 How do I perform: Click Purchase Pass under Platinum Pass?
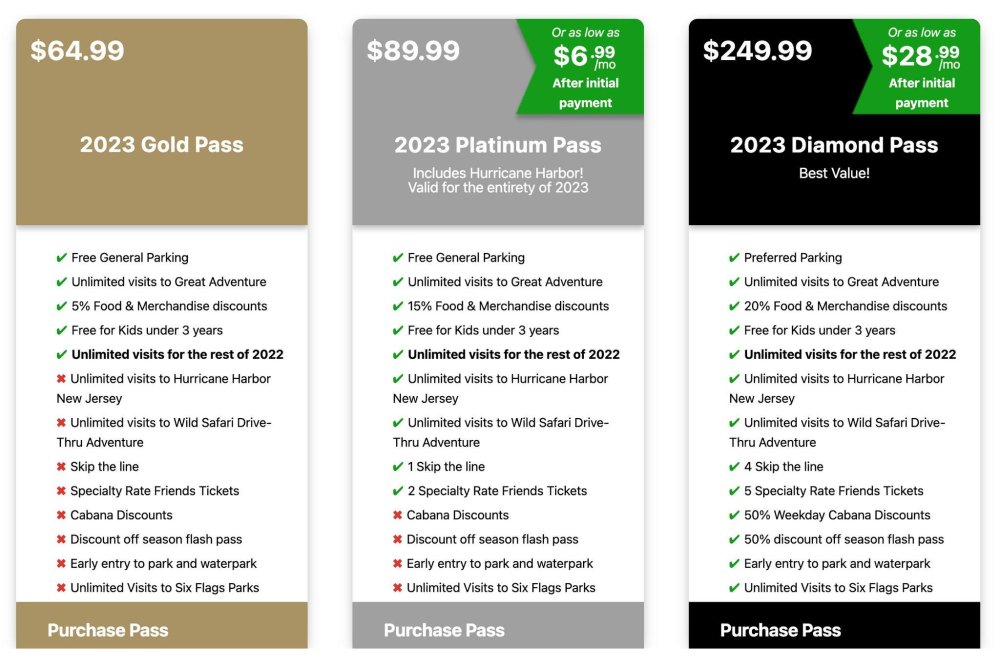click(444, 630)
